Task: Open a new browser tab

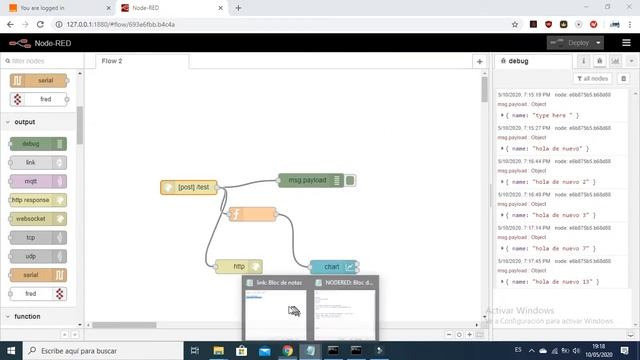Action: 238,8
